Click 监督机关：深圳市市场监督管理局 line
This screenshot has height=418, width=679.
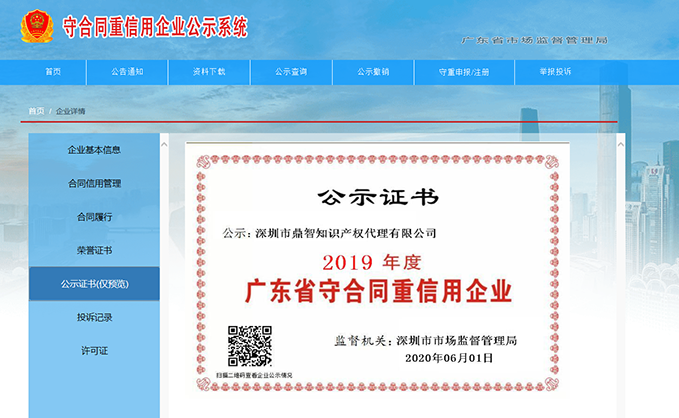[426, 341]
